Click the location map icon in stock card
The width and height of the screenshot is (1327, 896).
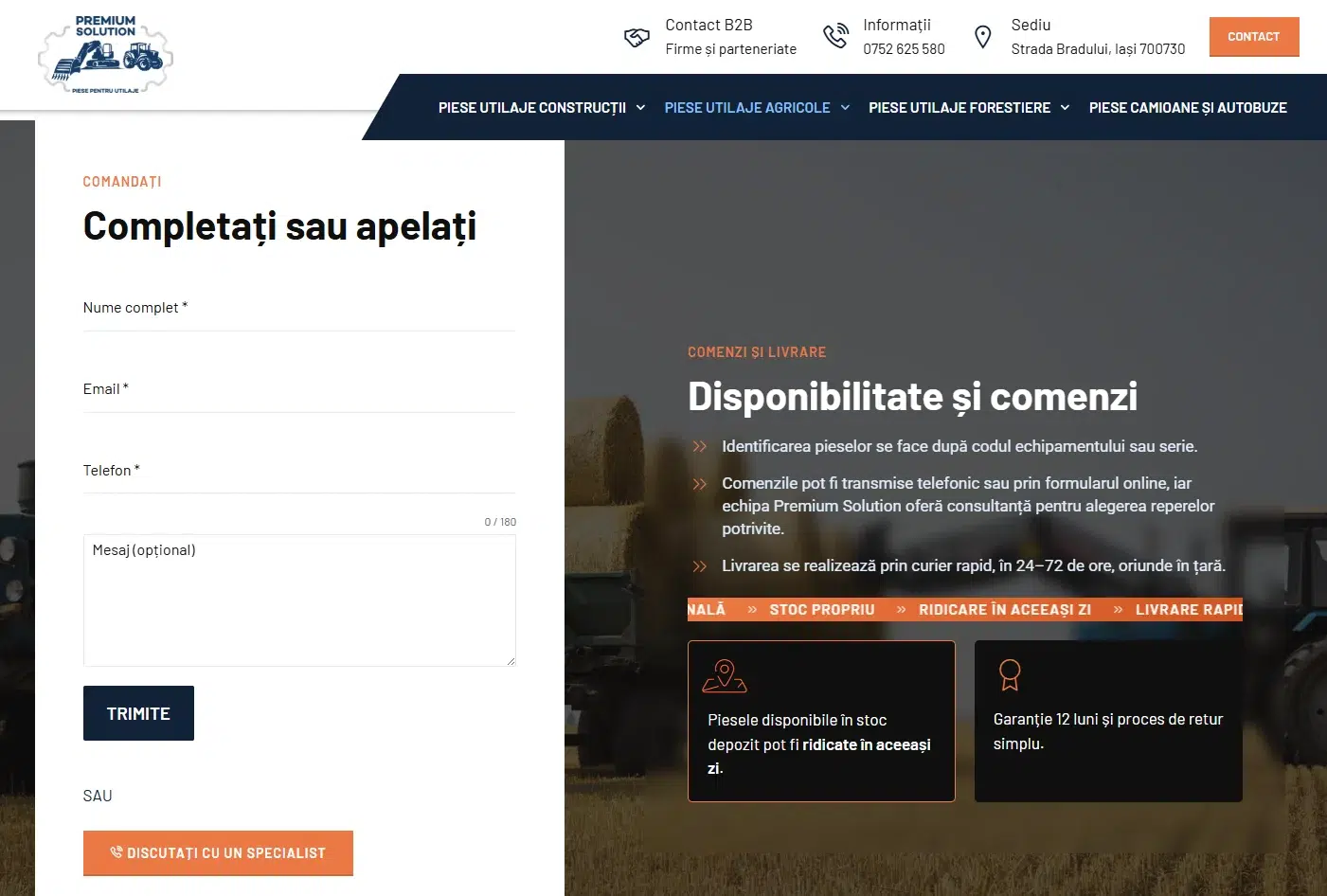[725, 676]
